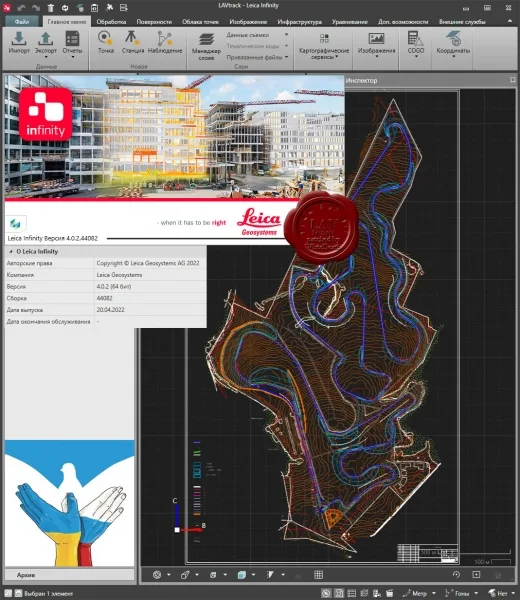Click the Координаты icon
The height and width of the screenshot is (600, 520).
coord(453,38)
